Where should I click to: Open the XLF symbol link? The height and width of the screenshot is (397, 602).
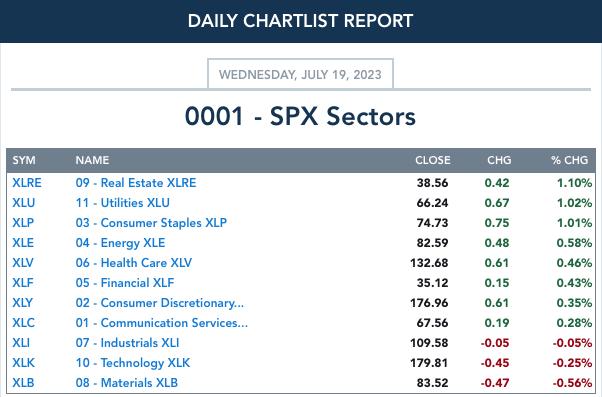coord(23,283)
